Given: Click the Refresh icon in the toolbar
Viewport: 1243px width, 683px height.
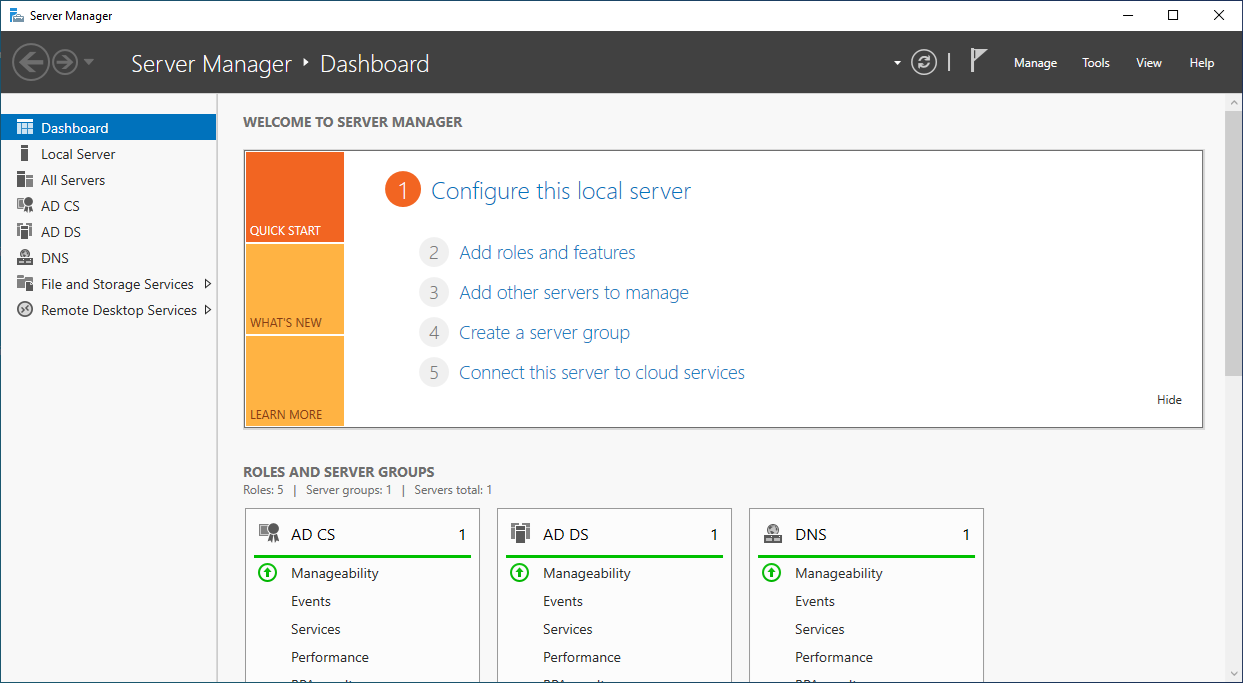Looking at the screenshot, I should (x=923, y=62).
